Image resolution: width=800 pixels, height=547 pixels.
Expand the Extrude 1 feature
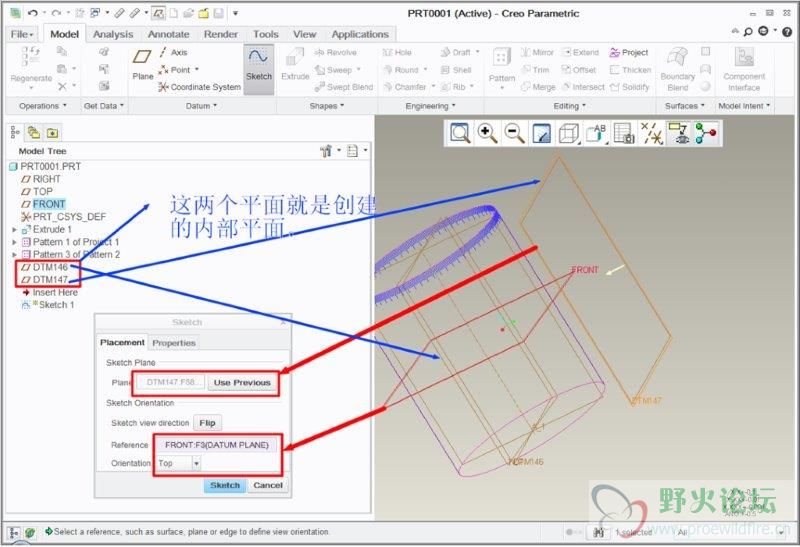pyautogui.click(x=15, y=230)
